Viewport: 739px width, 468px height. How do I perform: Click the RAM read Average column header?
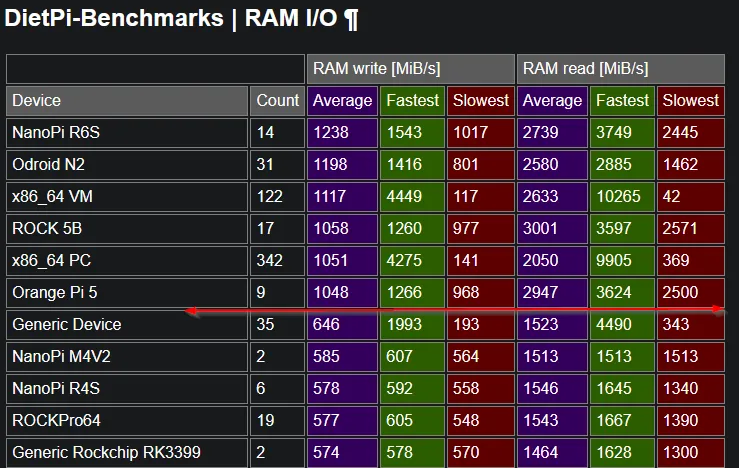click(552, 100)
